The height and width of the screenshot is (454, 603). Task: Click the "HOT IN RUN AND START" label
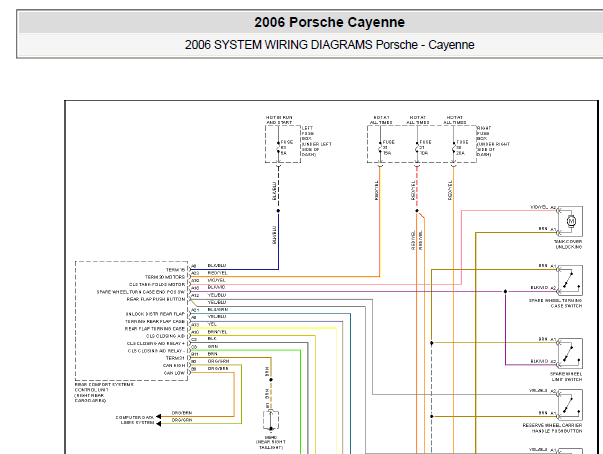coord(279,120)
